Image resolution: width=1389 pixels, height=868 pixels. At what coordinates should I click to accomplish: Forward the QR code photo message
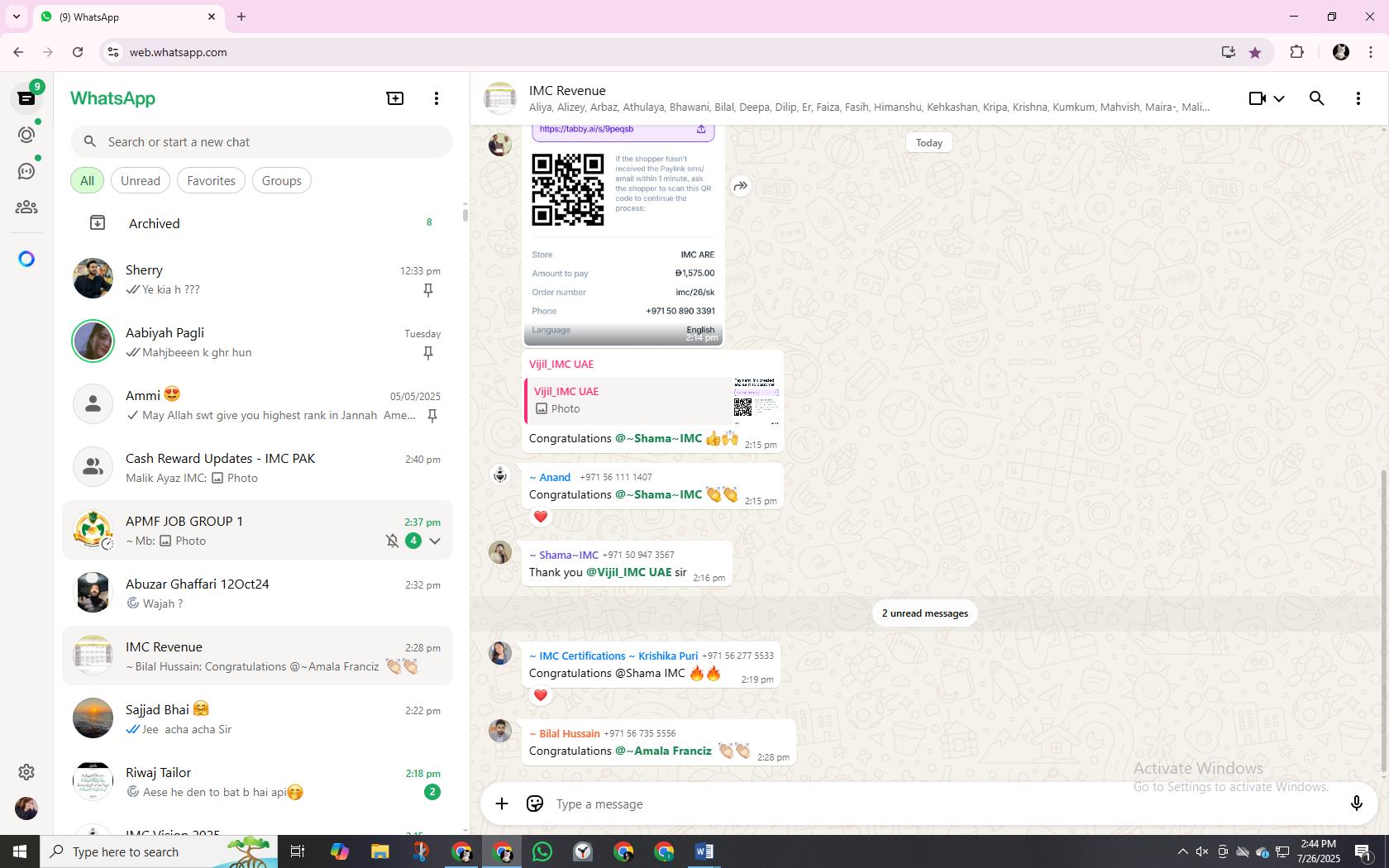coord(741,186)
